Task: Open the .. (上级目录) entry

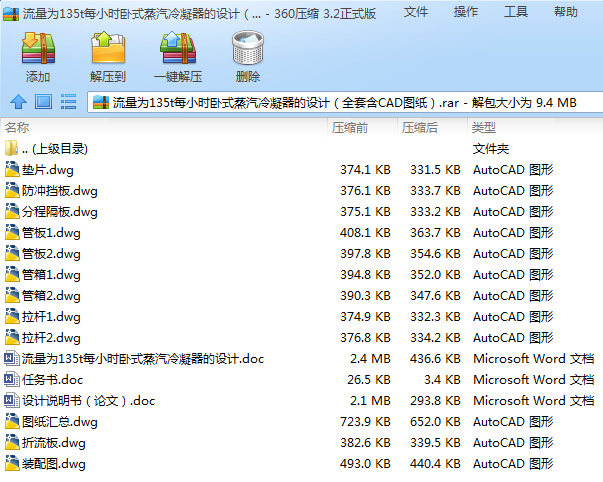Action: pyautogui.click(x=55, y=148)
